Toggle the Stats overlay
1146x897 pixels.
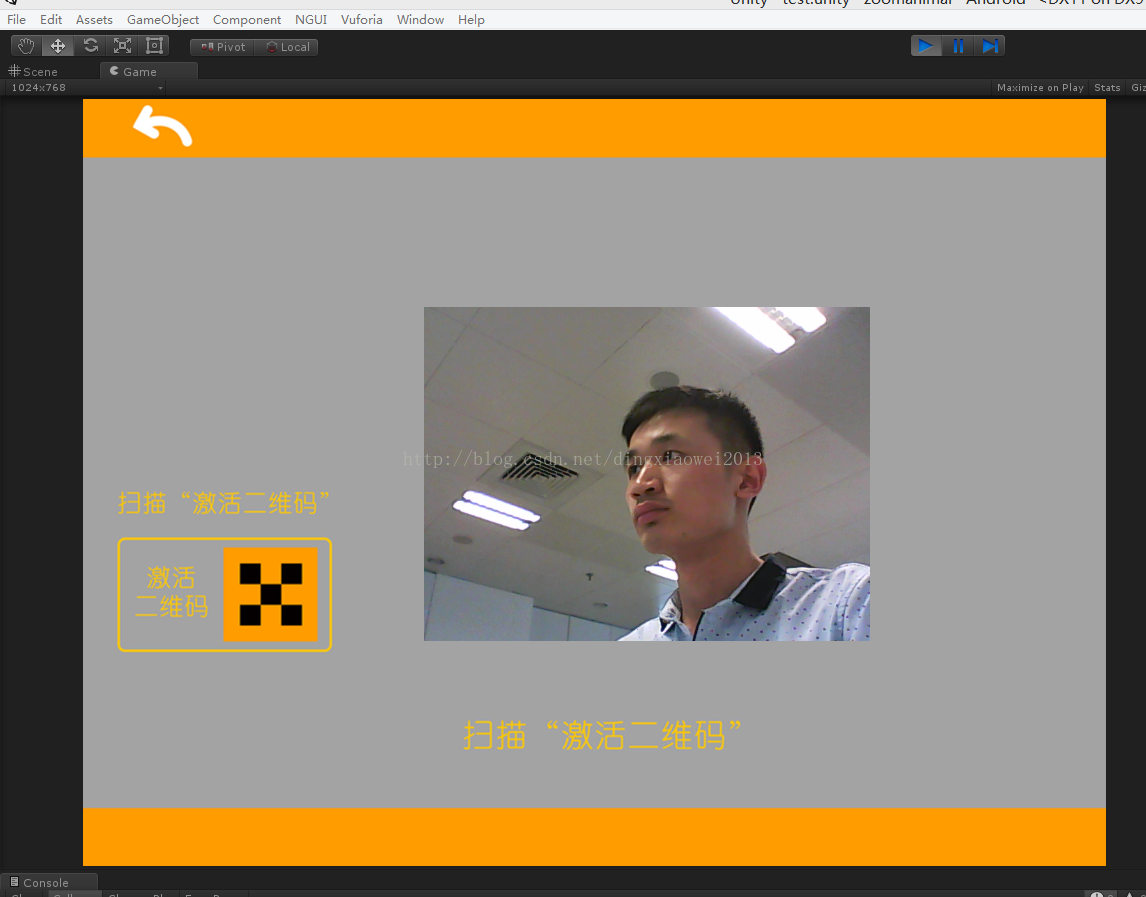click(x=1107, y=88)
